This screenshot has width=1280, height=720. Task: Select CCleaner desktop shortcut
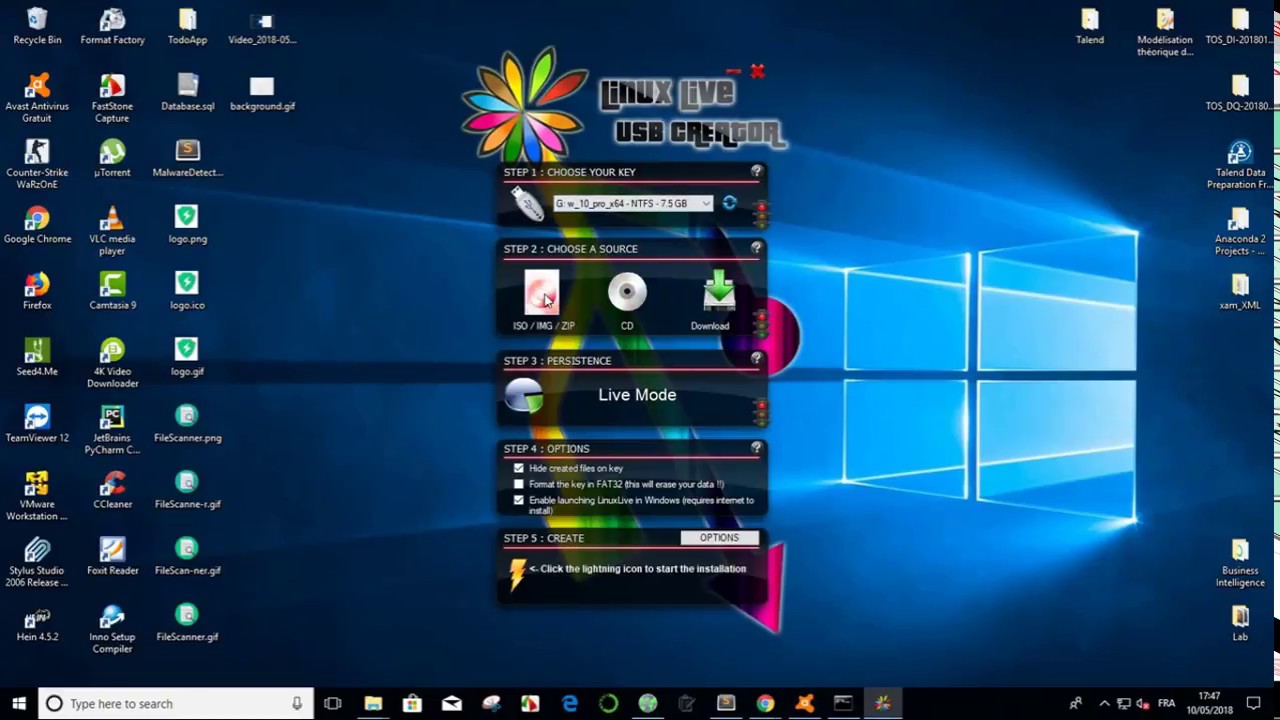coord(112,490)
